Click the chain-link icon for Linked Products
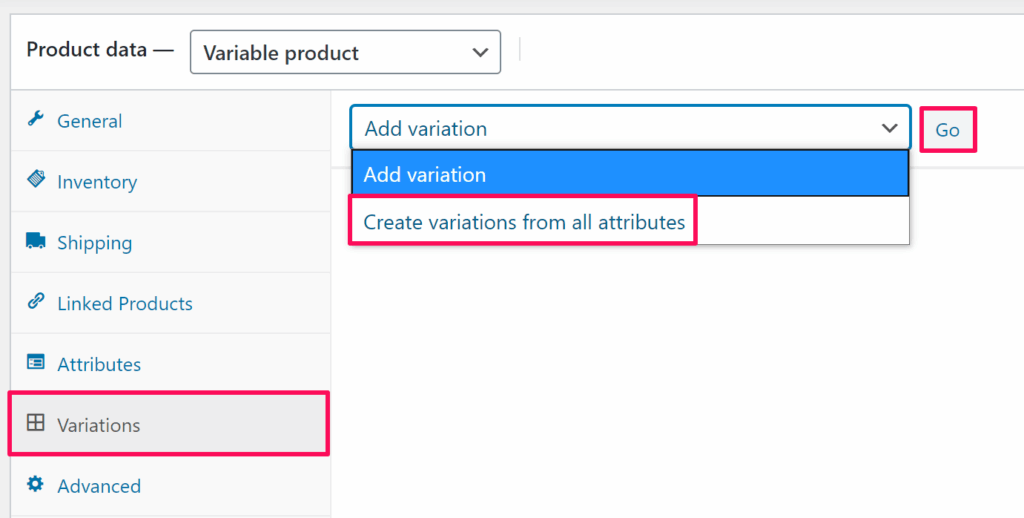The width and height of the screenshot is (1024, 518). click(36, 302)
